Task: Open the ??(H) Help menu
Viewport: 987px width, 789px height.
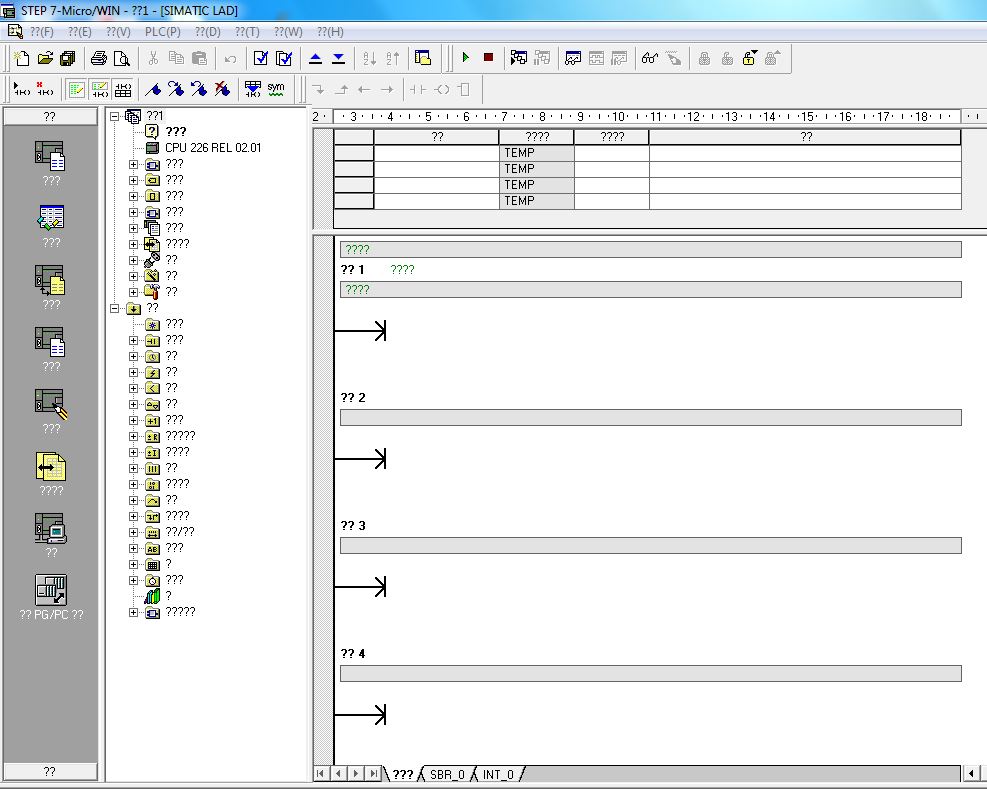Action: tap(330, 31)
